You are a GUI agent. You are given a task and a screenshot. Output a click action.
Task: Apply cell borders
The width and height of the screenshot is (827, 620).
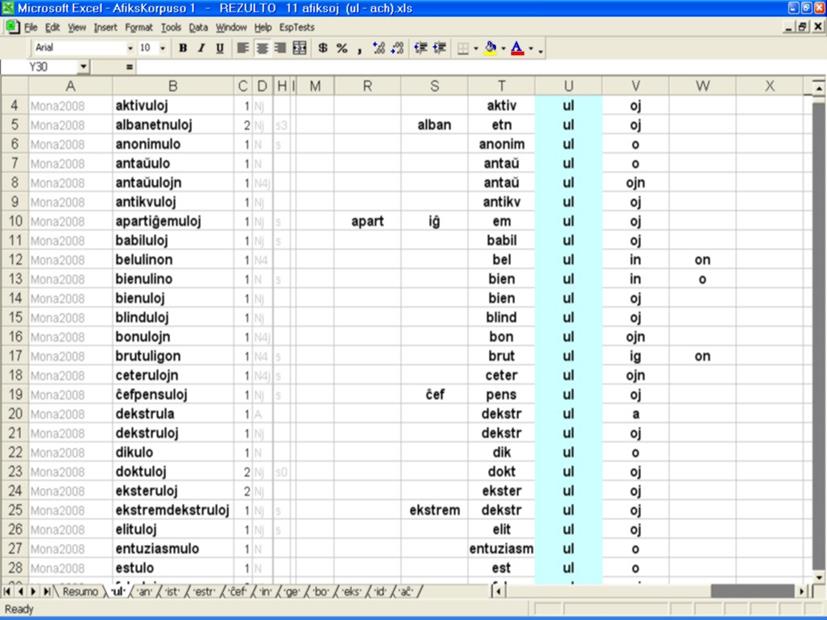[x=463, y=49]
